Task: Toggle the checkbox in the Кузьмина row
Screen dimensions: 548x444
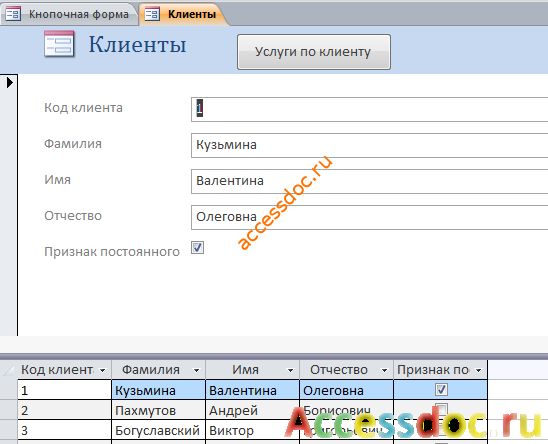Action: 441,389
